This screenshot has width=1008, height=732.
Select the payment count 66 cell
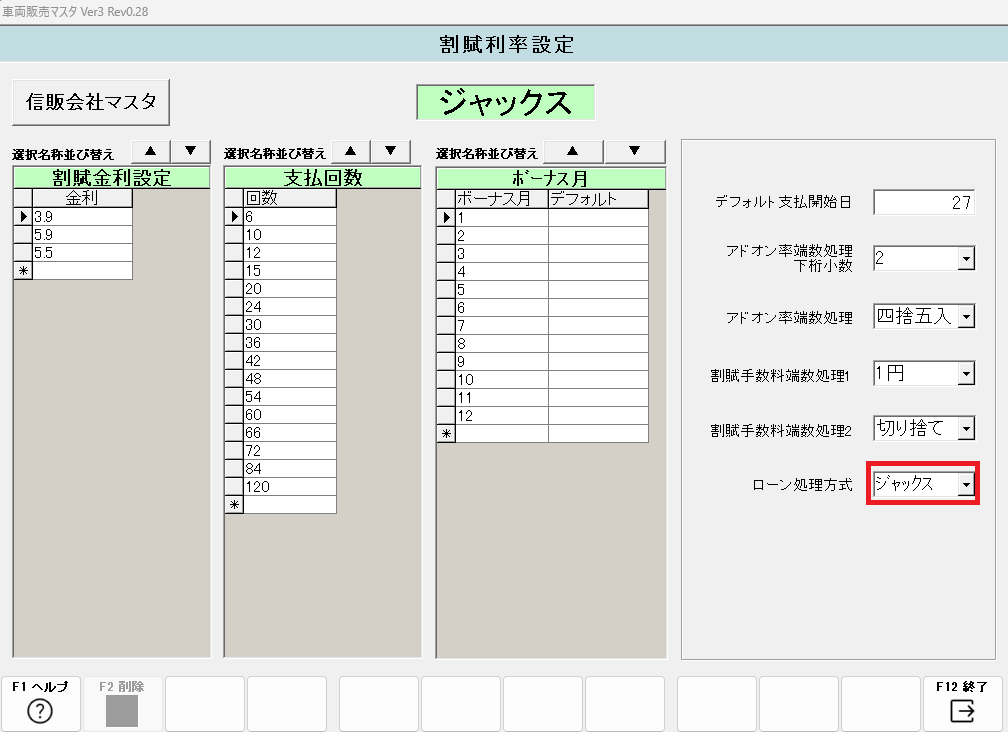pos(290,433)
